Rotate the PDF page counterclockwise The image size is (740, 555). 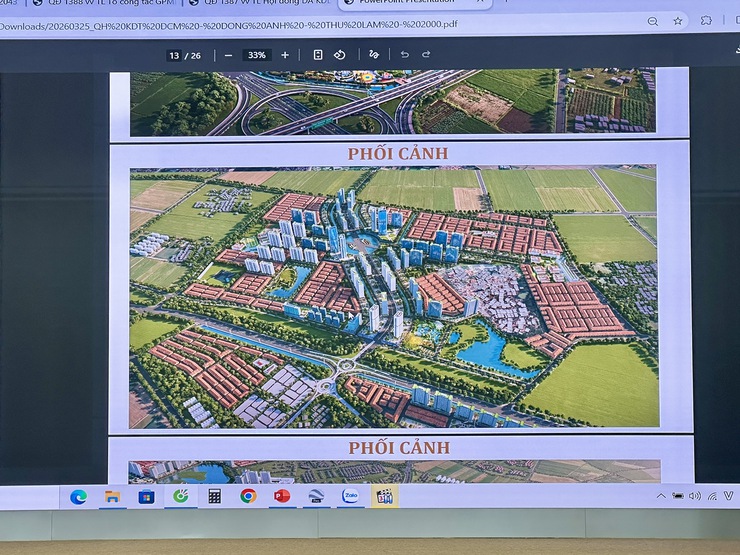click(x=340, y=55)
